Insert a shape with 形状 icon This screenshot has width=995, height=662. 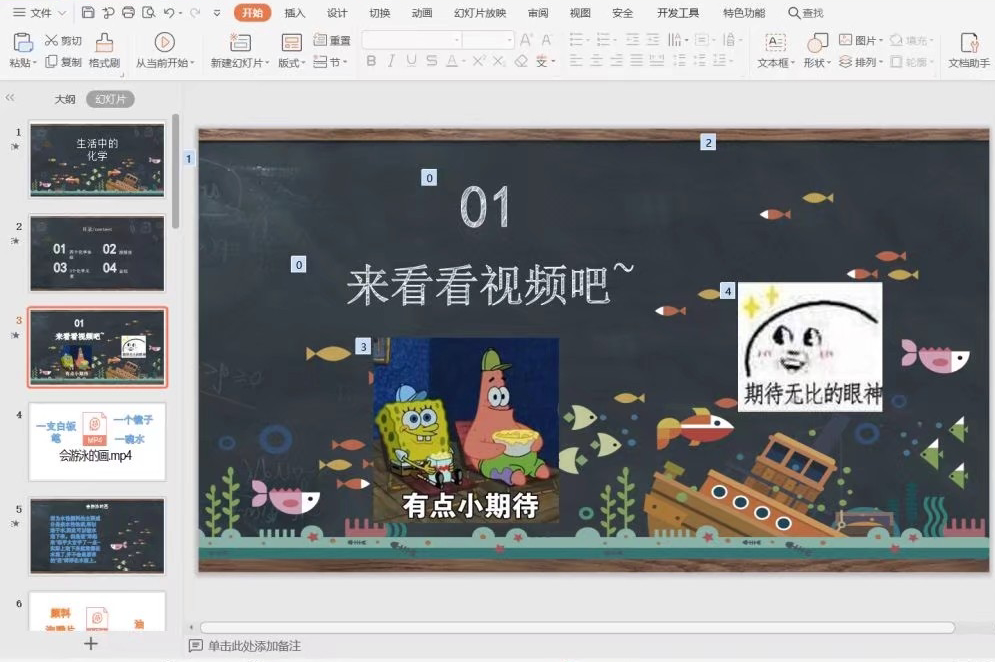click(817, 43)
